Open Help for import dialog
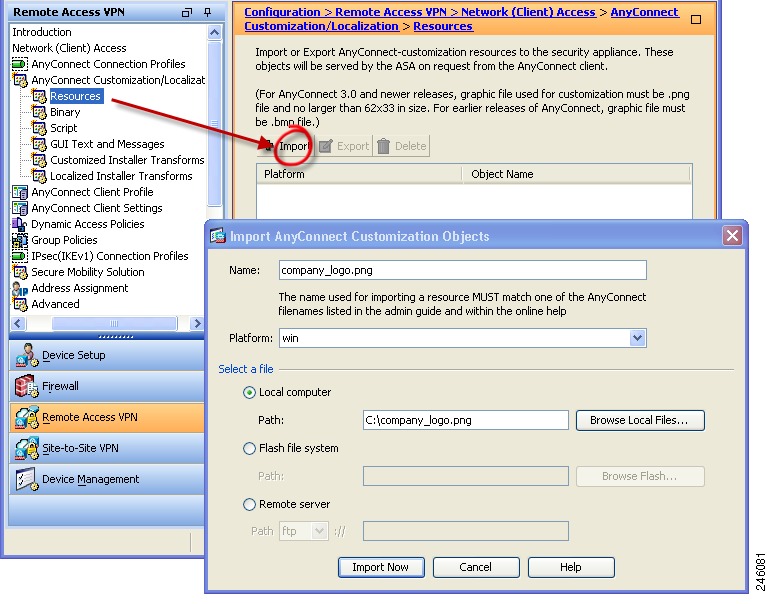This screenshot has height=604, width=767. [571, 567]
